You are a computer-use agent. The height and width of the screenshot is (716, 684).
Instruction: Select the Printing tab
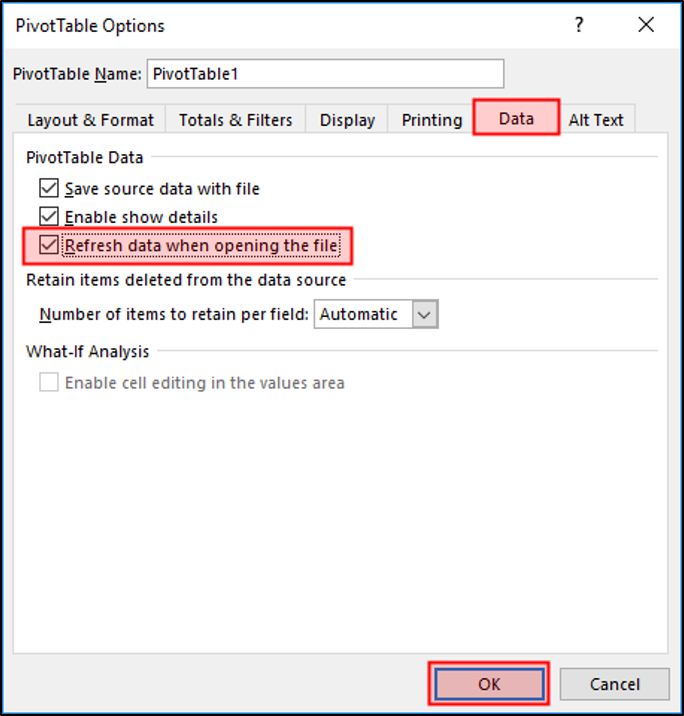tap(431, 120)
